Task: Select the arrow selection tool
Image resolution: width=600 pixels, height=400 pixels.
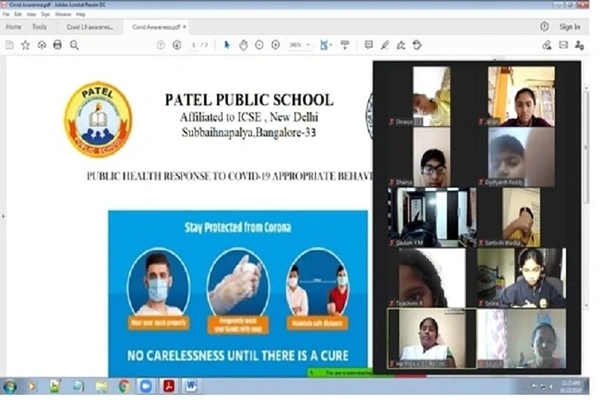Action: pyautogui.click(x=228, y=45)
